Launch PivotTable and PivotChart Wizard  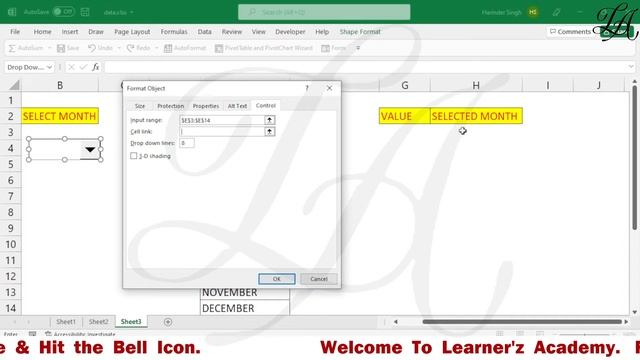(x=264, y=48)
